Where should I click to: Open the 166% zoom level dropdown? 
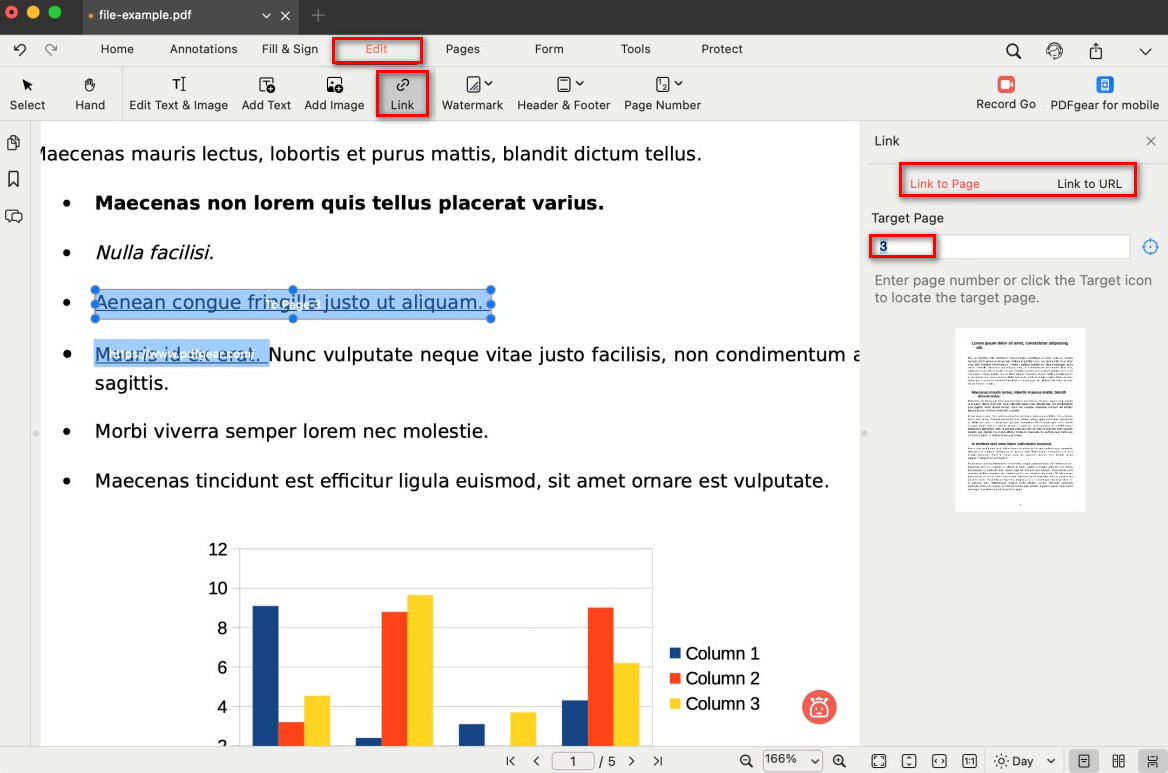[793, 761]
